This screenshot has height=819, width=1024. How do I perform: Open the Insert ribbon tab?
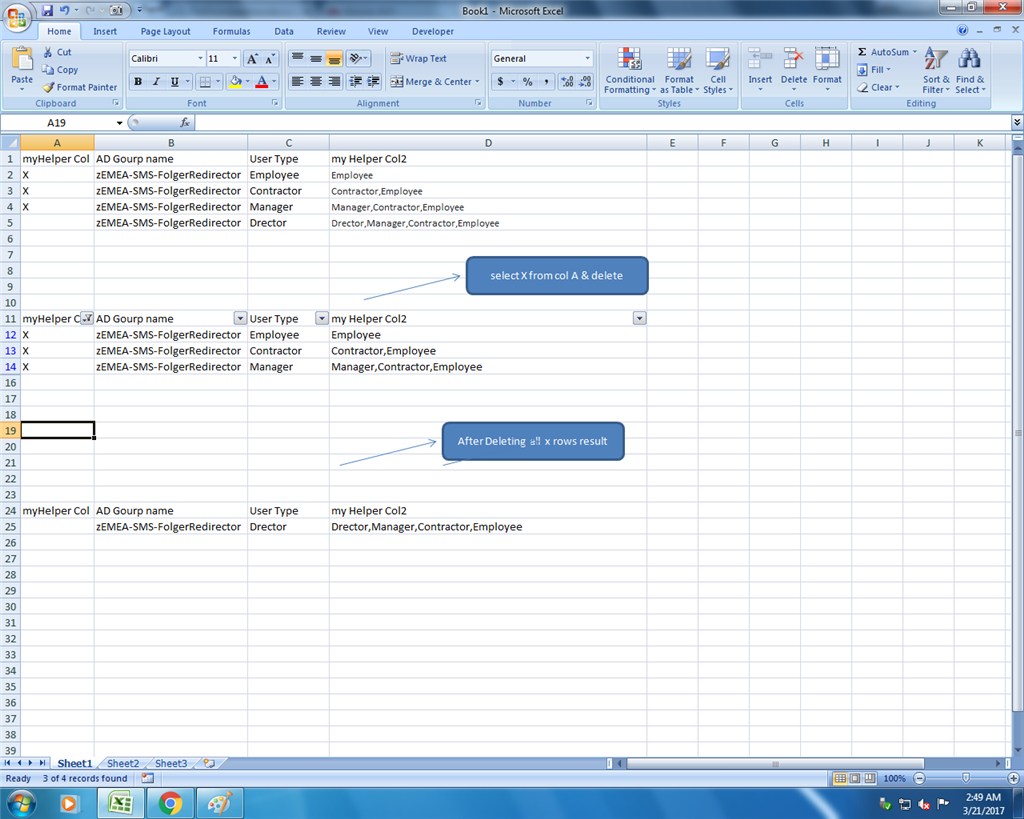click(104, 31)
